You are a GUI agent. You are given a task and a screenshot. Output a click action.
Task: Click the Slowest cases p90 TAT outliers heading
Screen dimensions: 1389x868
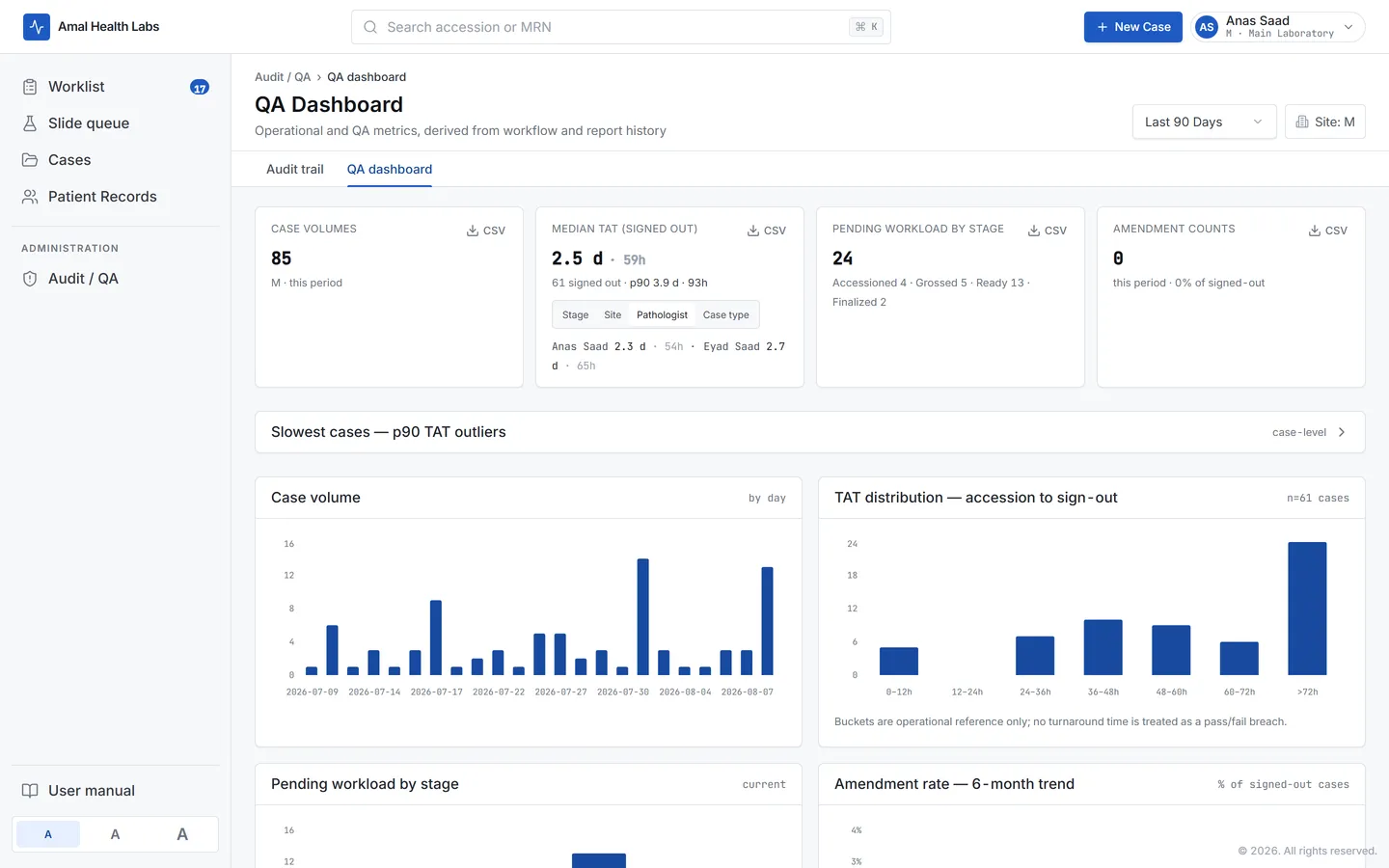(x=388, y=432)
